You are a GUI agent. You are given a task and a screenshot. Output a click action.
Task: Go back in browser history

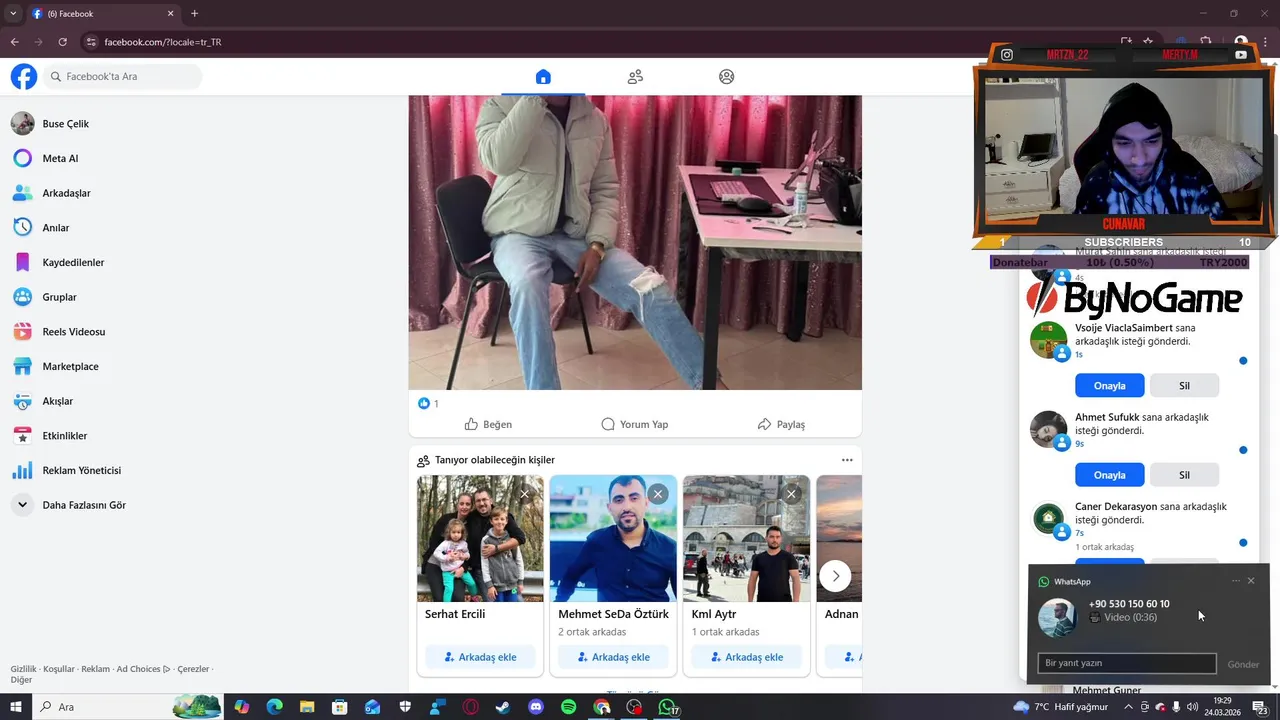(x=14, y=42)
